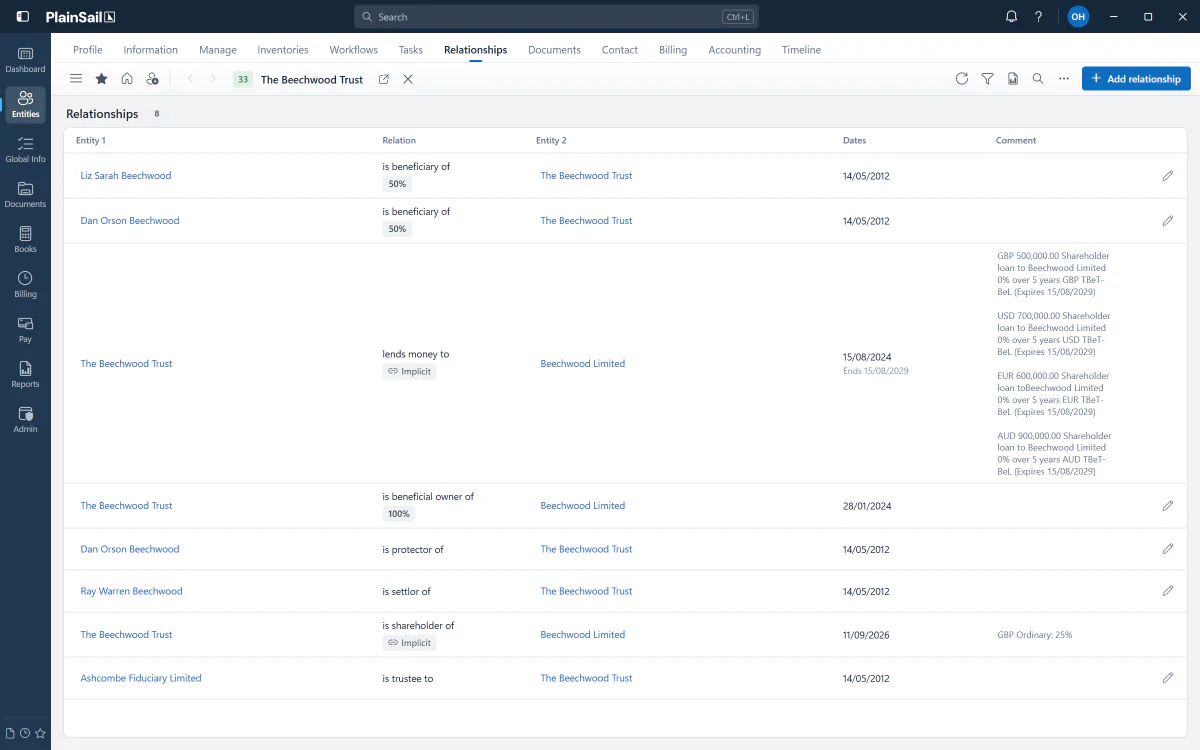This screenshot has height=750, width=1200.
Task: Edit the beneficial owner relationship row
Action: 1167,506
